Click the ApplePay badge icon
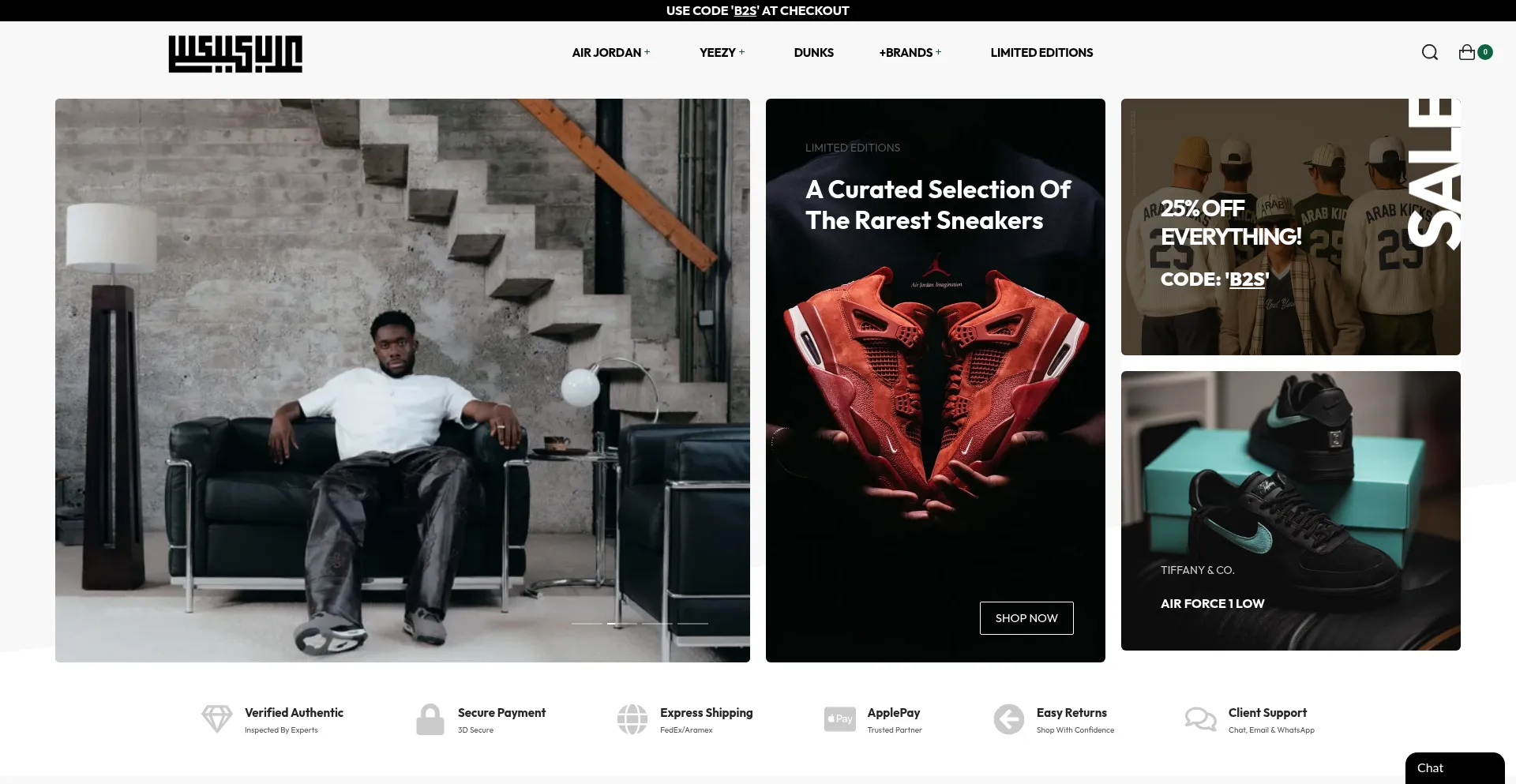The image size is (1516, 784). [x=839, y=719]
